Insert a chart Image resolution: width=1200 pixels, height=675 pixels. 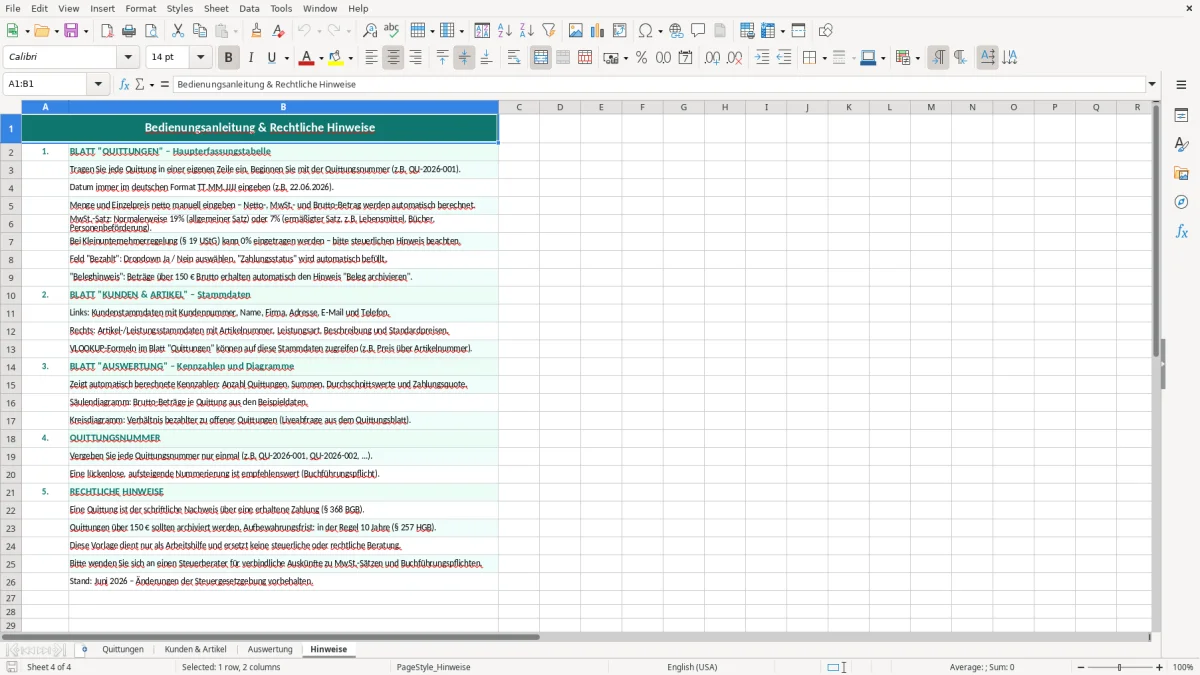click(598, 31)
